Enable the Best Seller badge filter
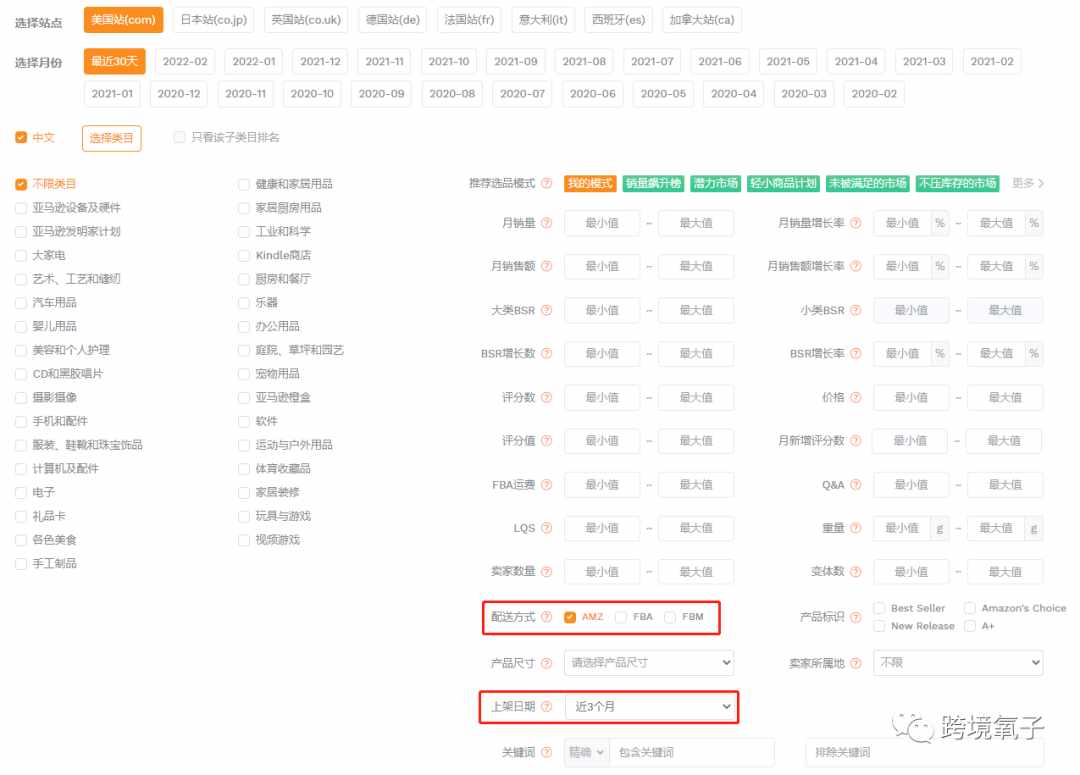 [x=880, y=608]
